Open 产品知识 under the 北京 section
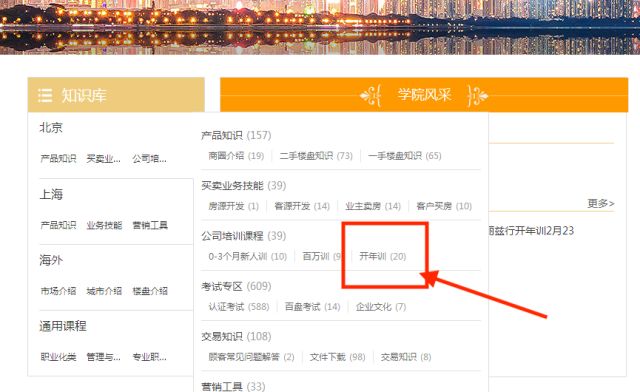This screenshot has width=640, height=392. point(58,158)
